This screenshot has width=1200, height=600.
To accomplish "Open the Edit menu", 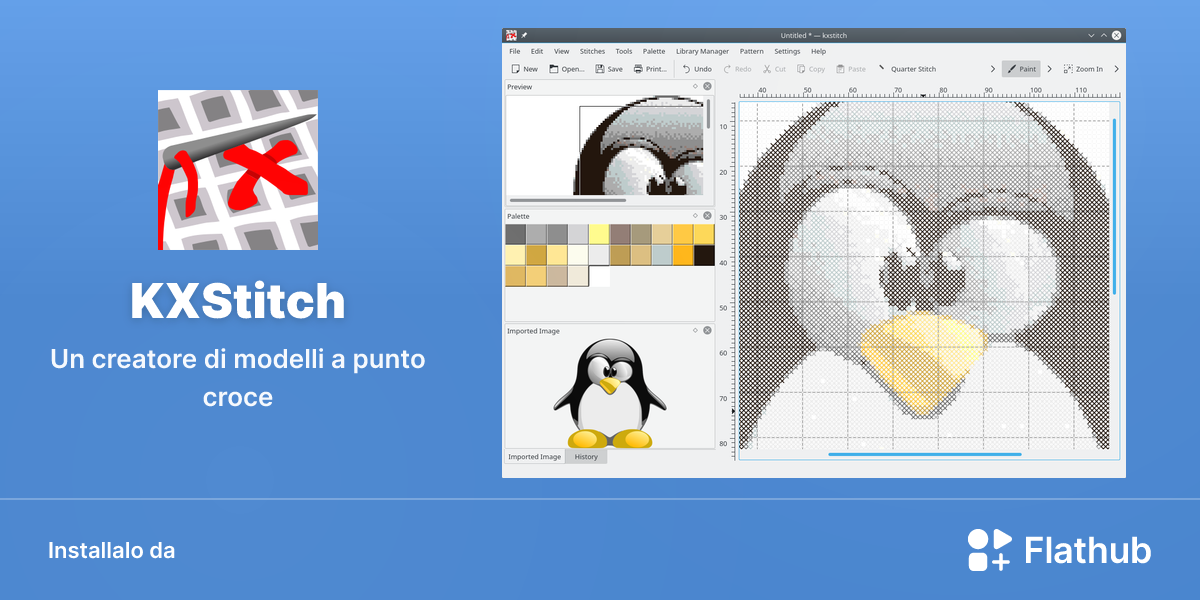I will click(x=537, y=51).
